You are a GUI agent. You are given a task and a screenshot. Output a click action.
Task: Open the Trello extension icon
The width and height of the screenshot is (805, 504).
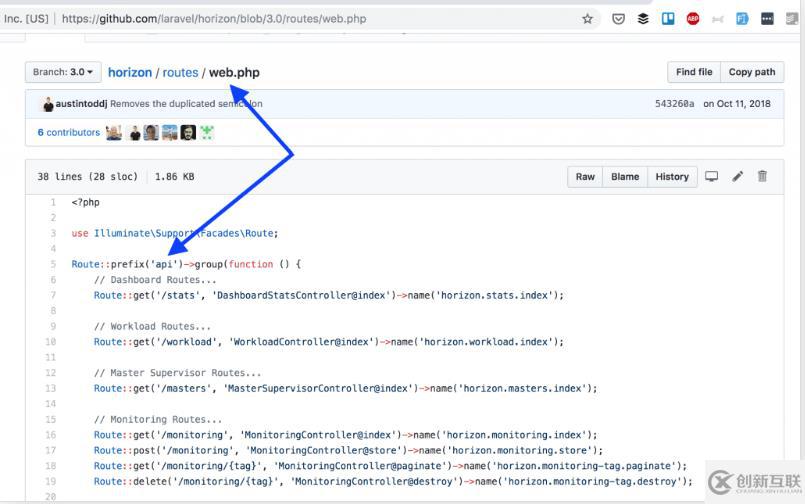[x=668, y=19]
